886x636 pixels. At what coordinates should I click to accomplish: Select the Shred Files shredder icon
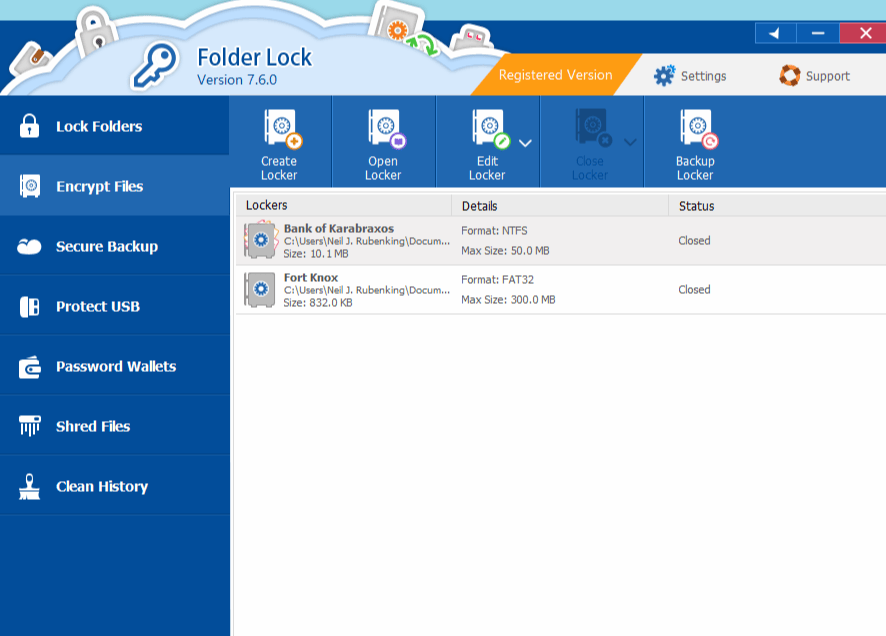(x=29, y=426)
